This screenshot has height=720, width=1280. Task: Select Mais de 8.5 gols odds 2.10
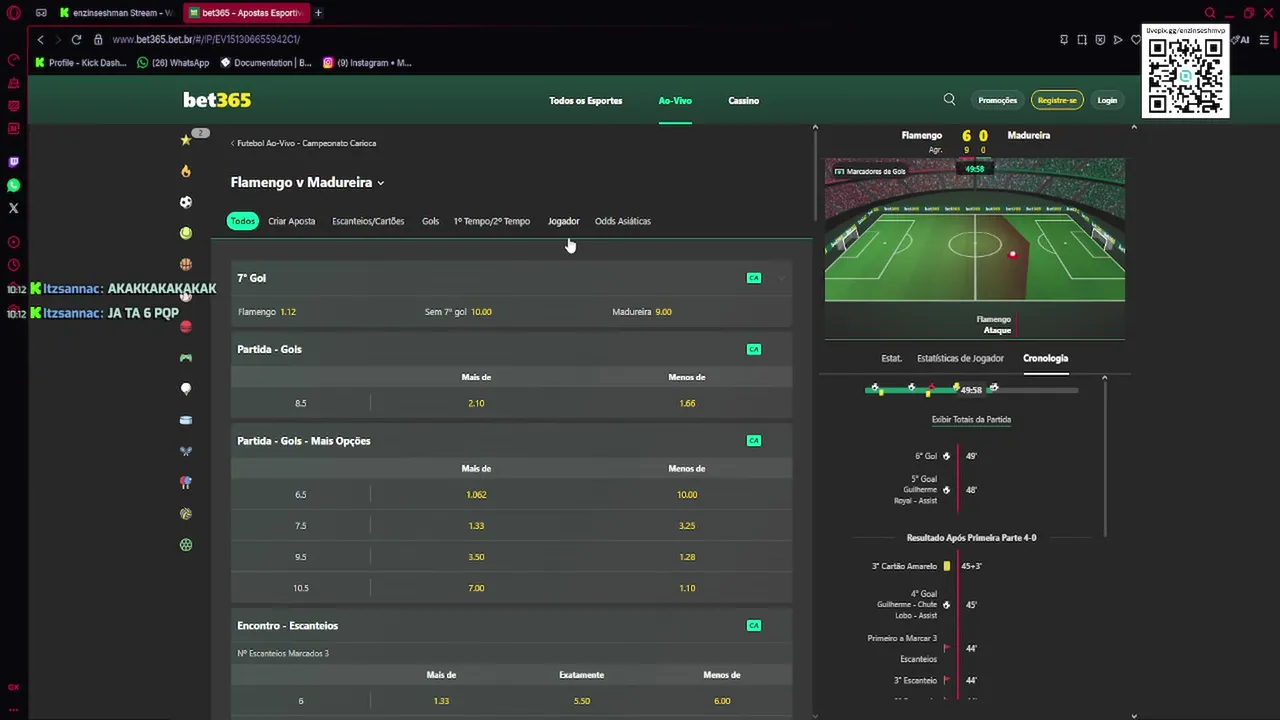pyautogui.click(x=476, y=403)
